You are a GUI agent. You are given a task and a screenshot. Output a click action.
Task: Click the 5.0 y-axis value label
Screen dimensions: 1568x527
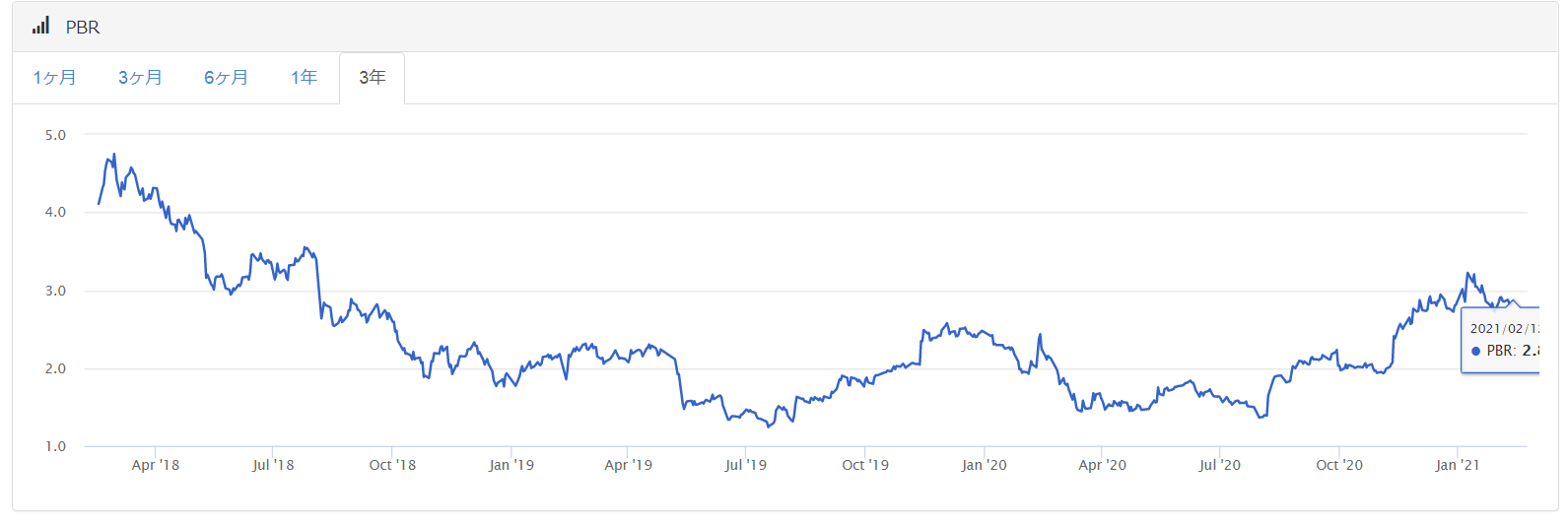click(55, 135)
